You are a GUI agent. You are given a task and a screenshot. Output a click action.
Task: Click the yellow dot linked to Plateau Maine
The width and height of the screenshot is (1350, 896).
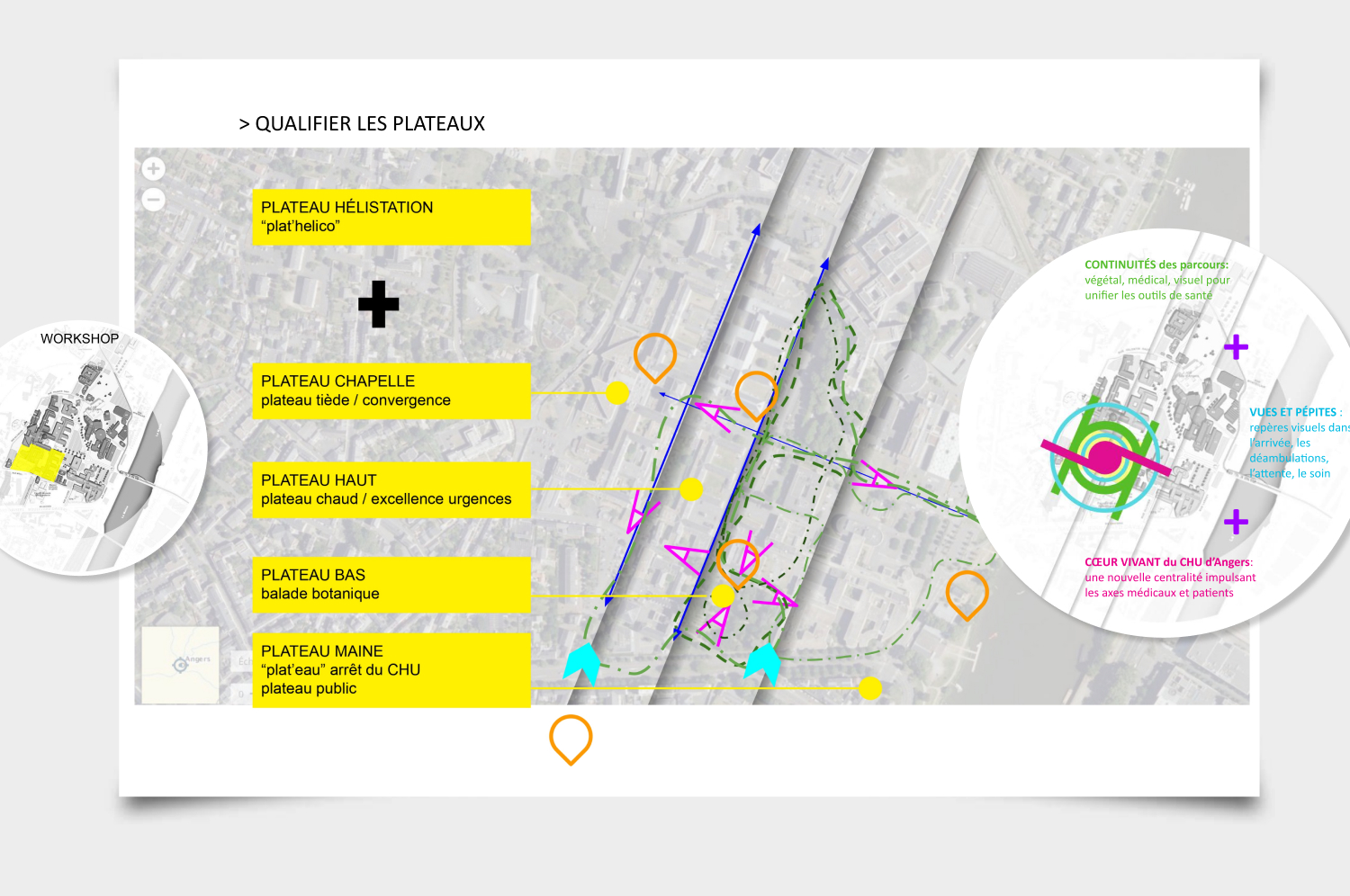tap(870, 688)
